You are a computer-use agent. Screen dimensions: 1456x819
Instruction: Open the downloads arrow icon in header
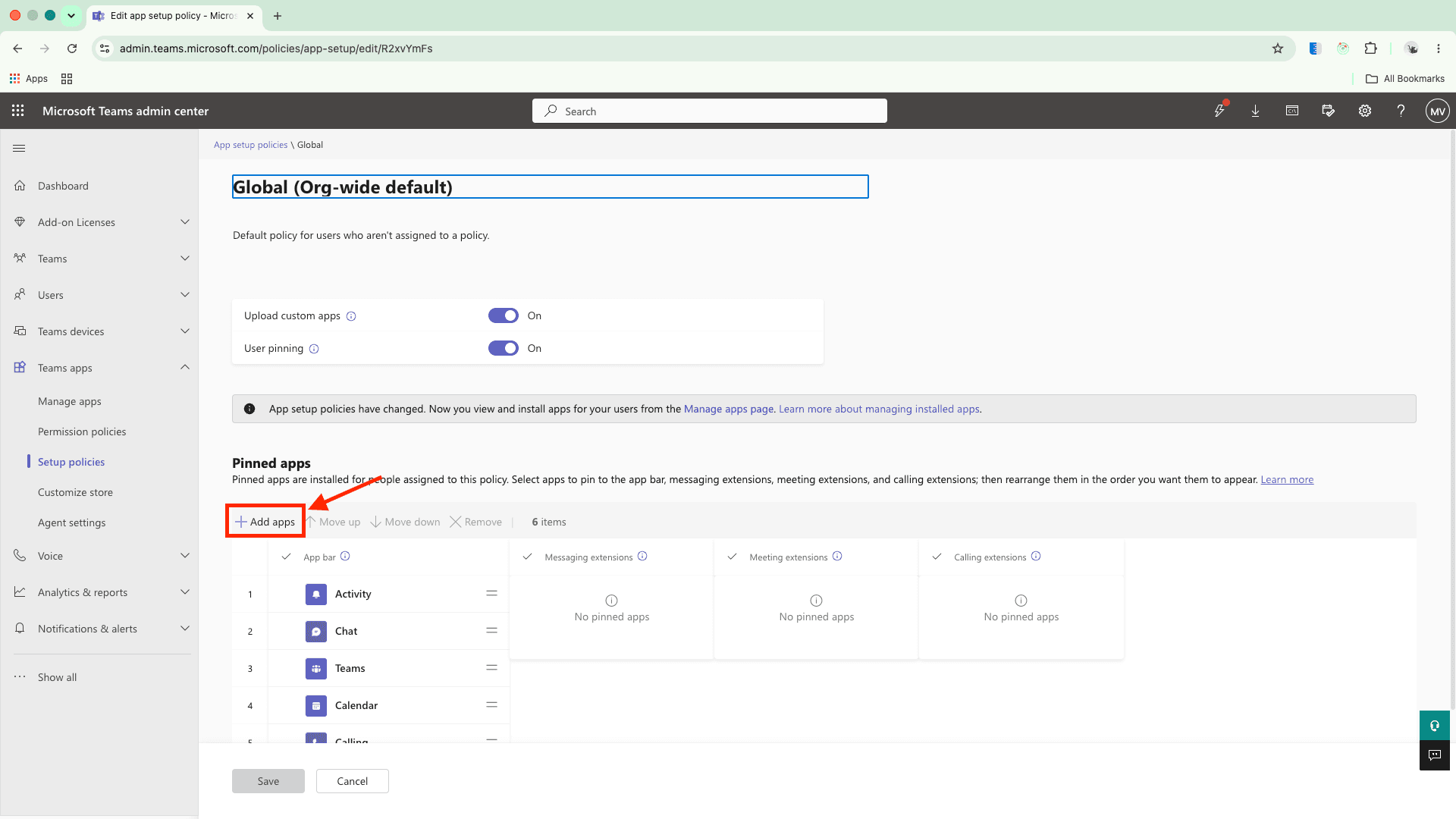(1256, 111)
